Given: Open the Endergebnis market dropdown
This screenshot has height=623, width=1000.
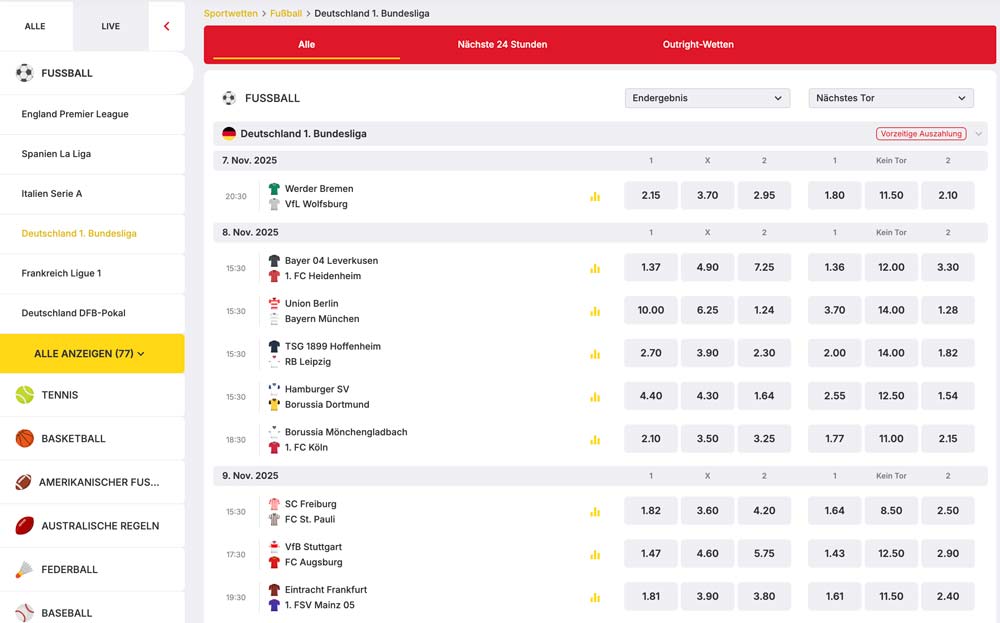Looking at the screenshot, I should tap(707, 98).
